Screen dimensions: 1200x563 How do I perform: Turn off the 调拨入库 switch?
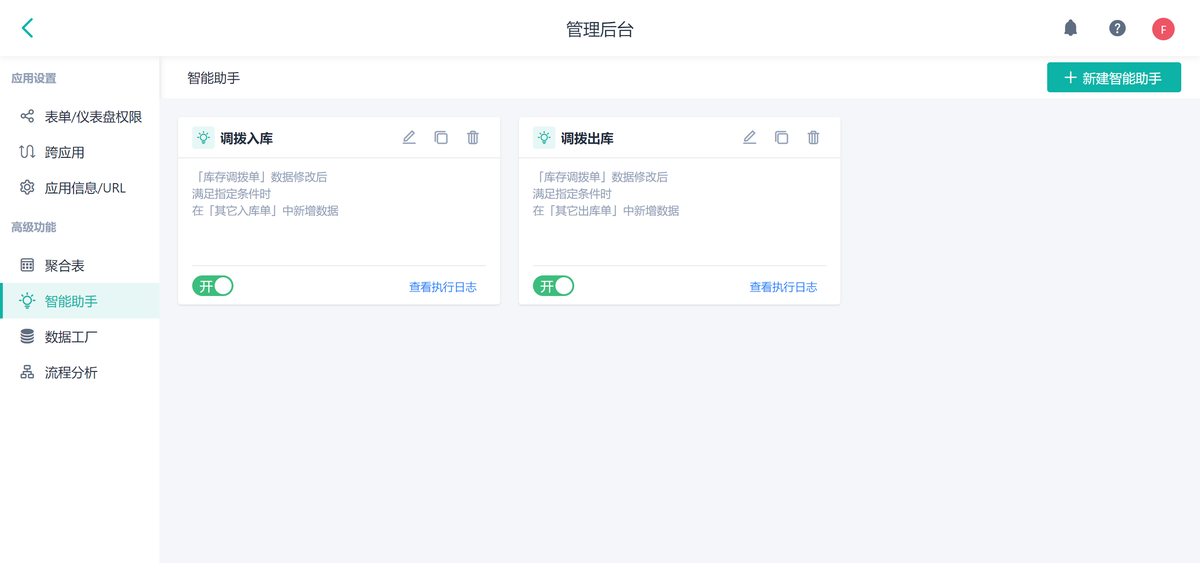click(212, 286)
